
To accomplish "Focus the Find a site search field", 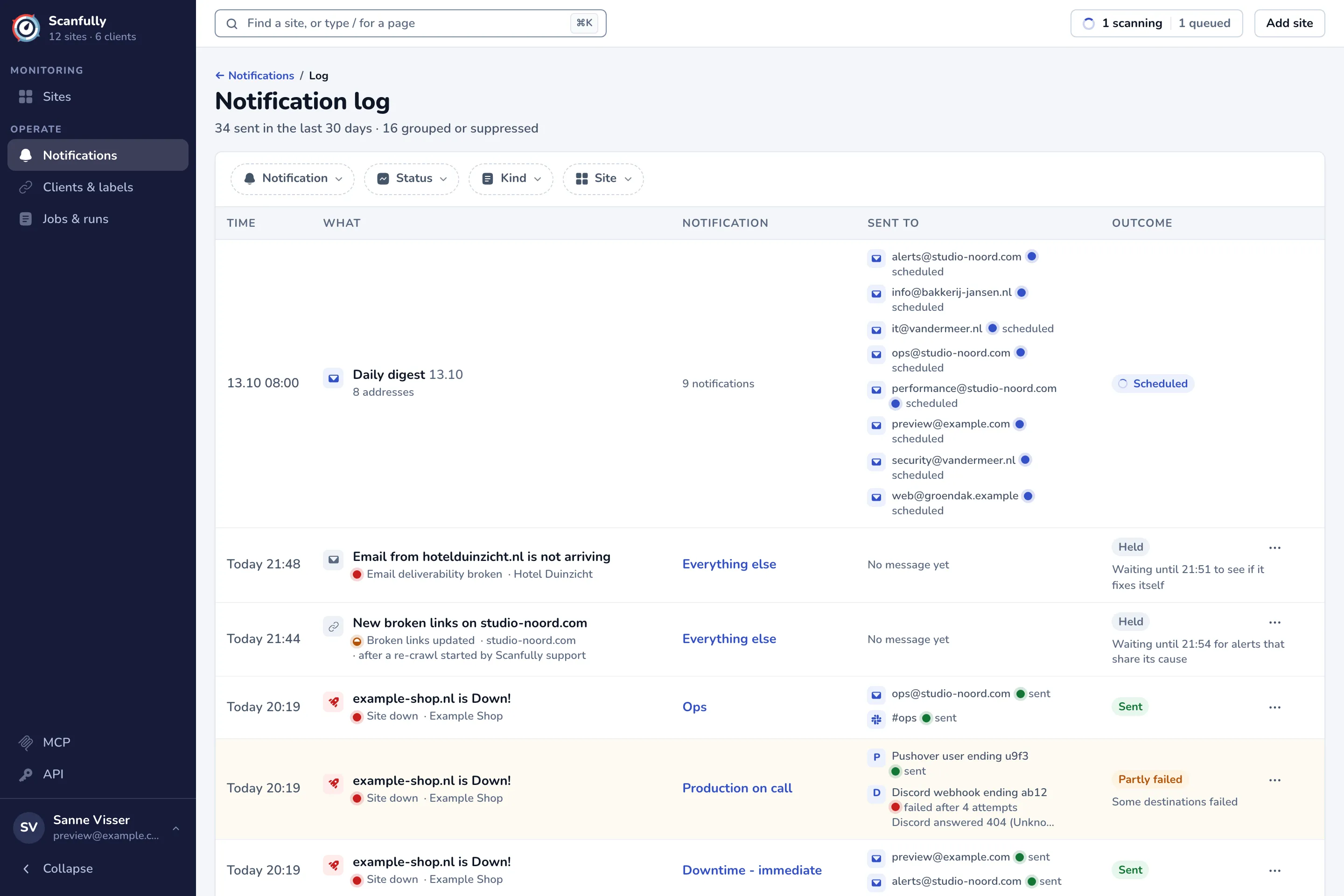I will [x=410, y=23].
